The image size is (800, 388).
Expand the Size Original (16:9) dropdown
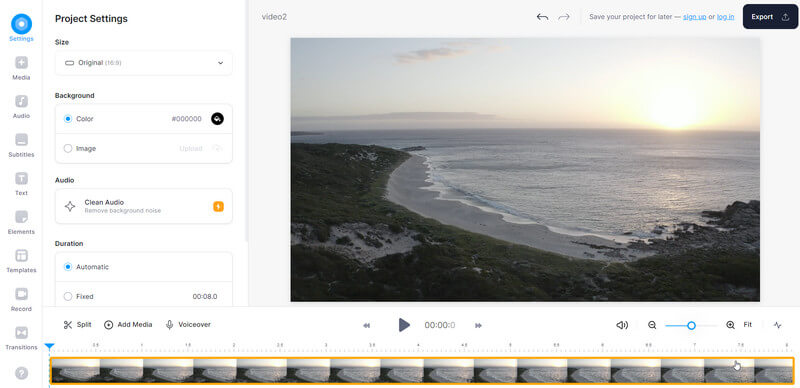(x=143, y=63)
